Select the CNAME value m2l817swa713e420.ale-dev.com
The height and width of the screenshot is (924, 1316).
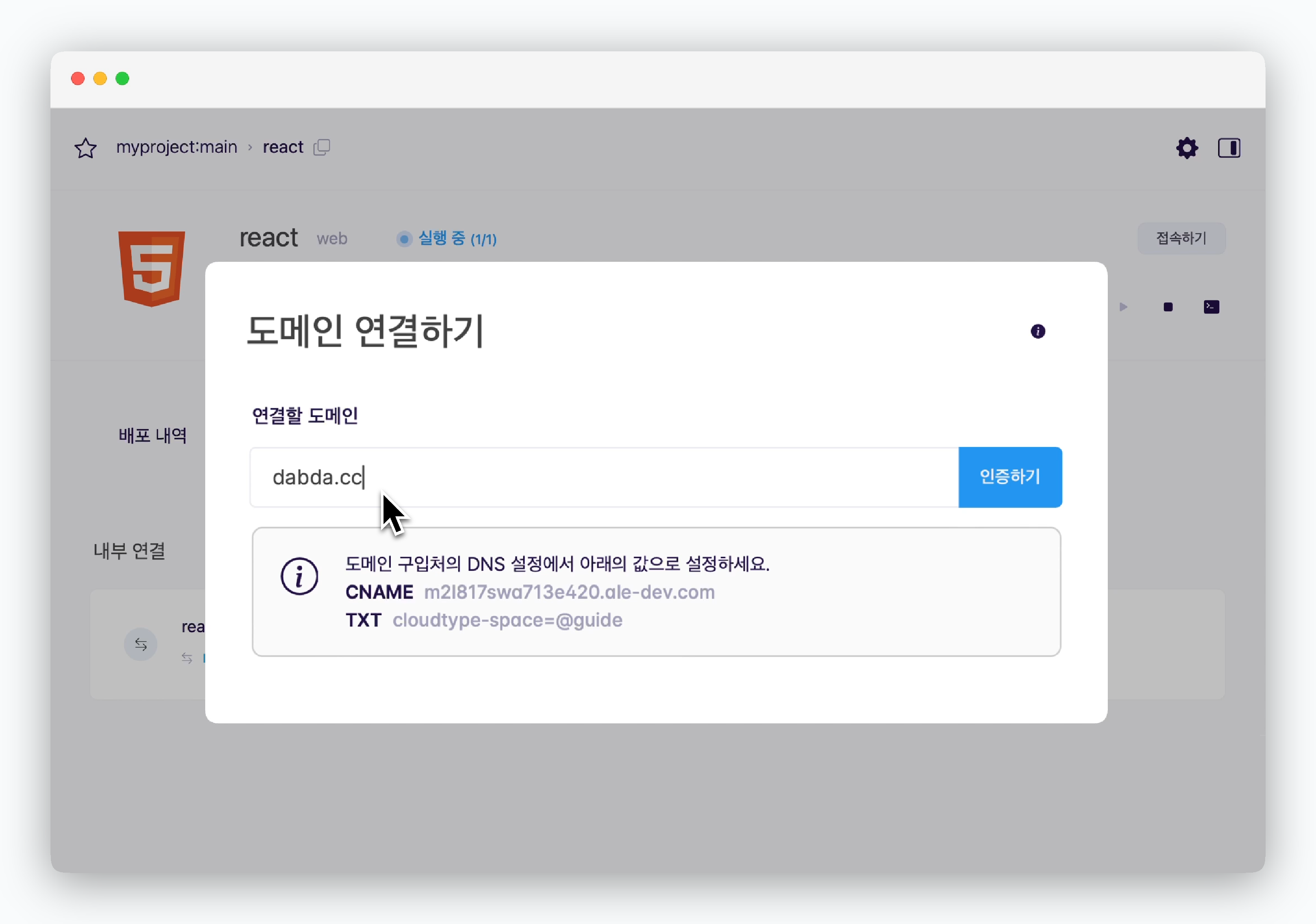569,592
